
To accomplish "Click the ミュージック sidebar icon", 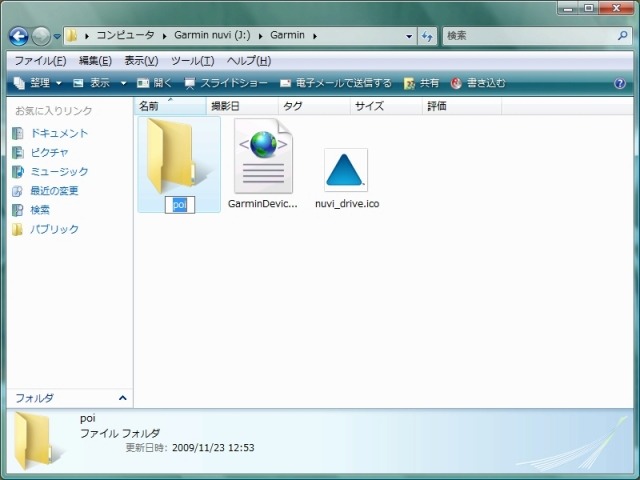I will [x=18, y=171].
